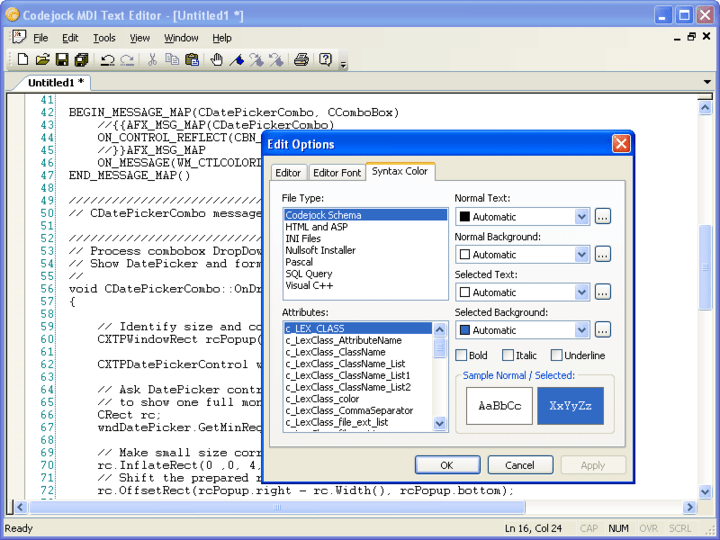Click editor horizontal scrollbar right arrow

click(689, 507)
